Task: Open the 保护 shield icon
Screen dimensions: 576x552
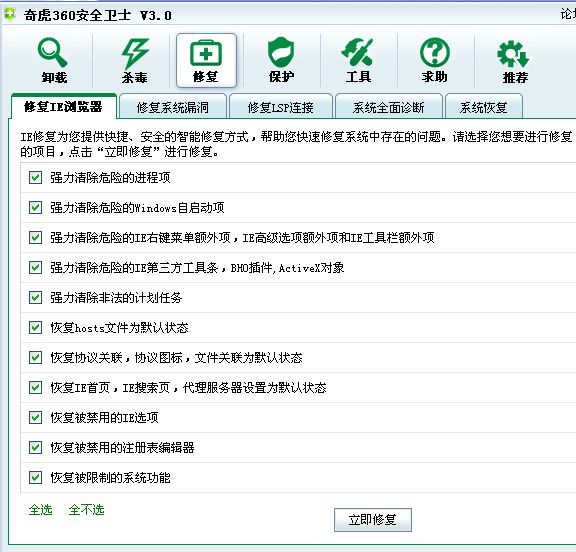Action: (x=281, y=52)
